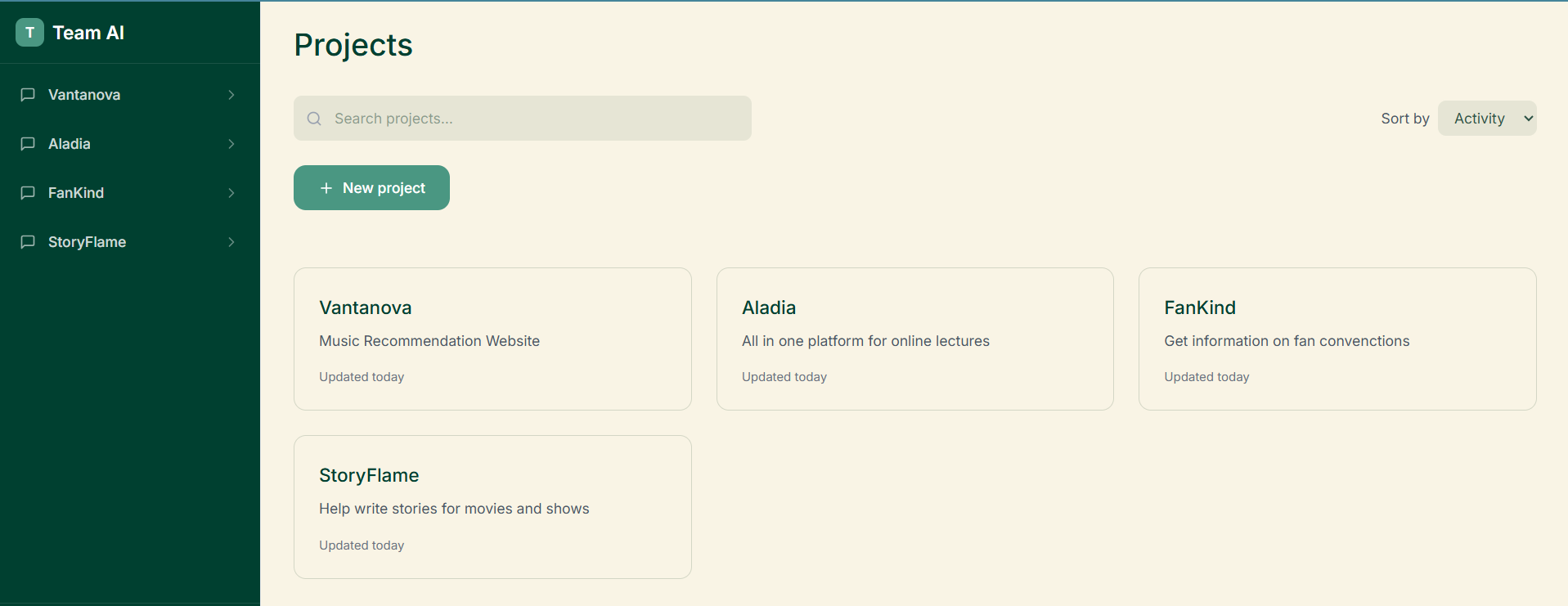This screenshot has height=606, width=1568.
Task: Click 'Help write stories for movies and shows'
Action: (454, 509)
